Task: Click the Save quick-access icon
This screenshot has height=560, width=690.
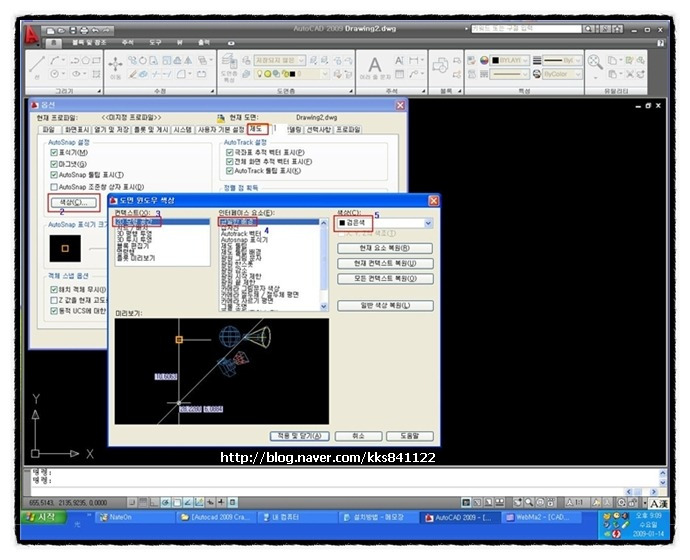Action: (x=73, y=31)
